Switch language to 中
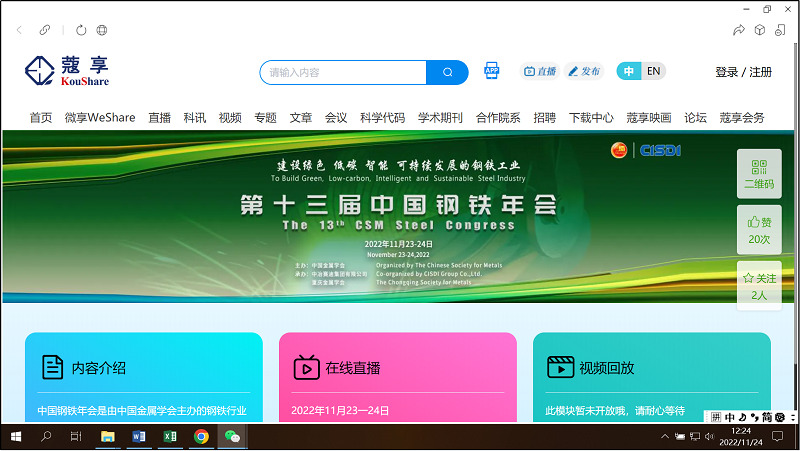Screen dimensions: 800x451 [x=629, y=71]
